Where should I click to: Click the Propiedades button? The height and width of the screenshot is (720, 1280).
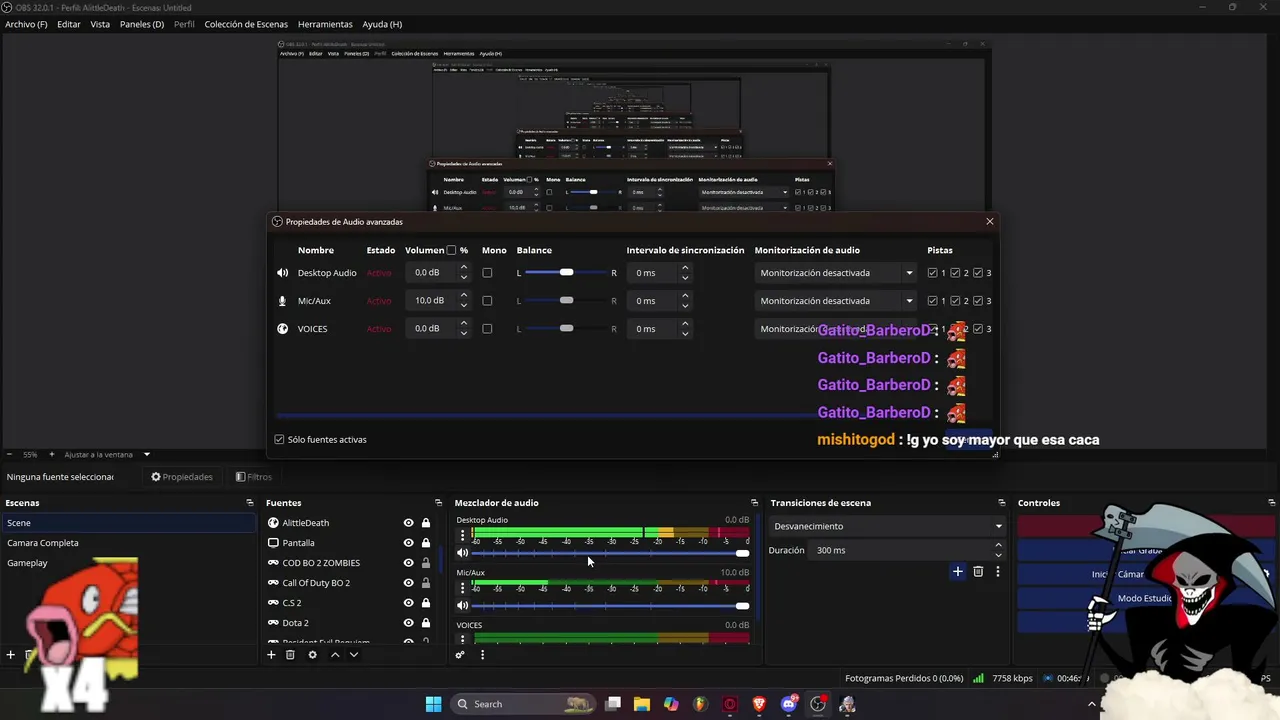[x=182, y=477]
